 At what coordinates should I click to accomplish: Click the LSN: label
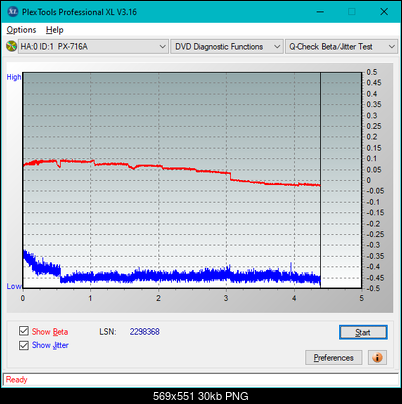click(x=108, y=332)
